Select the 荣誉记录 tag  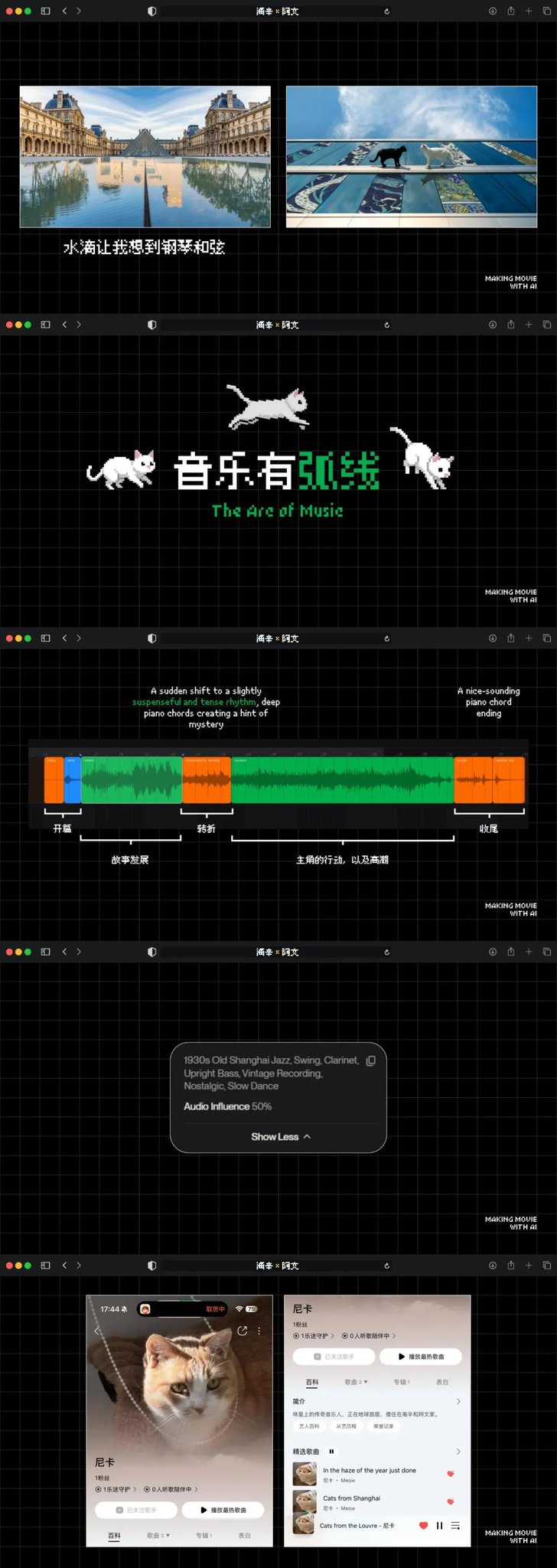click(x=383, y=1426)
